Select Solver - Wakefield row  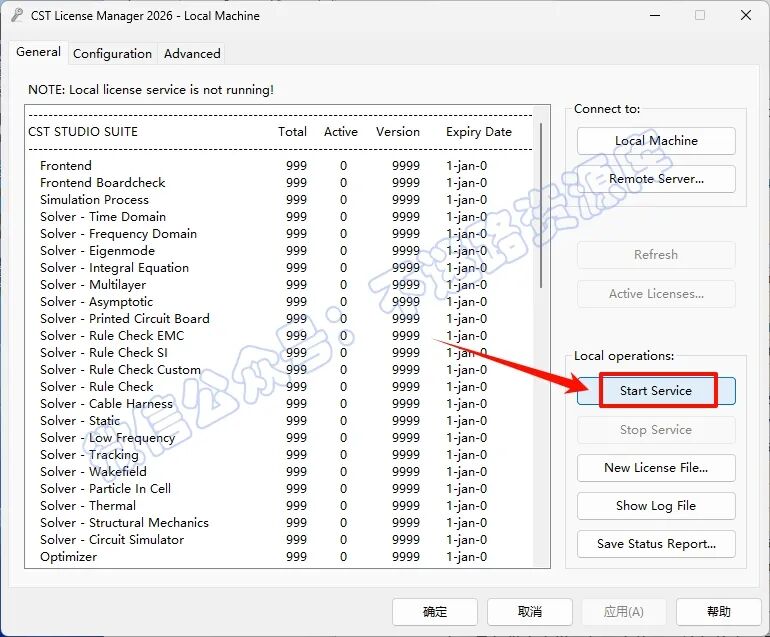[x=264, y=472]
